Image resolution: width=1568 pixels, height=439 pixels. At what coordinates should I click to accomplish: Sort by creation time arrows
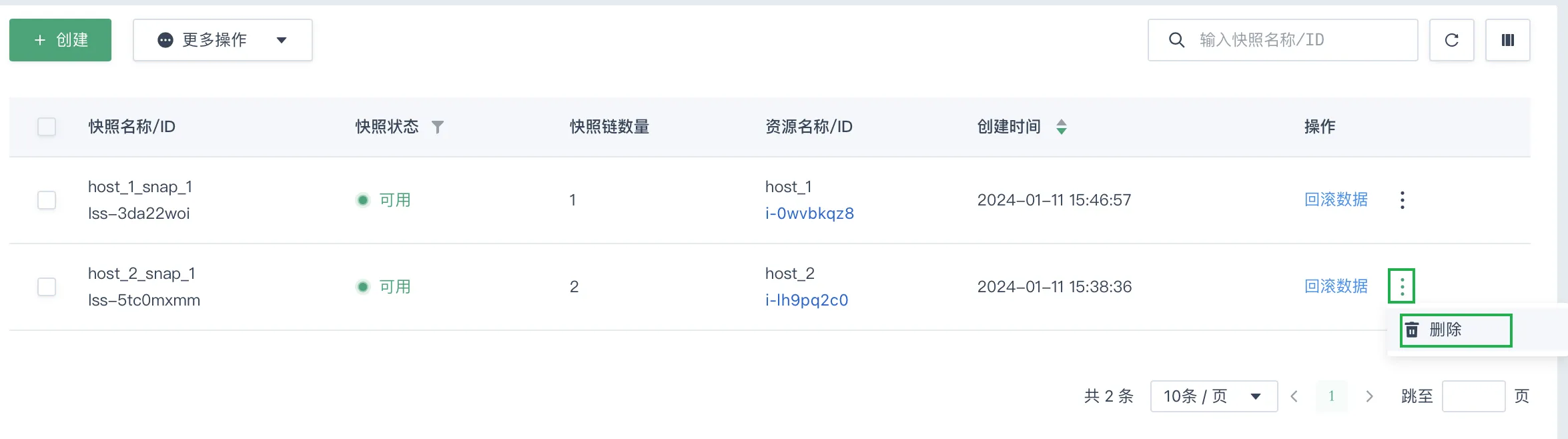1061,127
